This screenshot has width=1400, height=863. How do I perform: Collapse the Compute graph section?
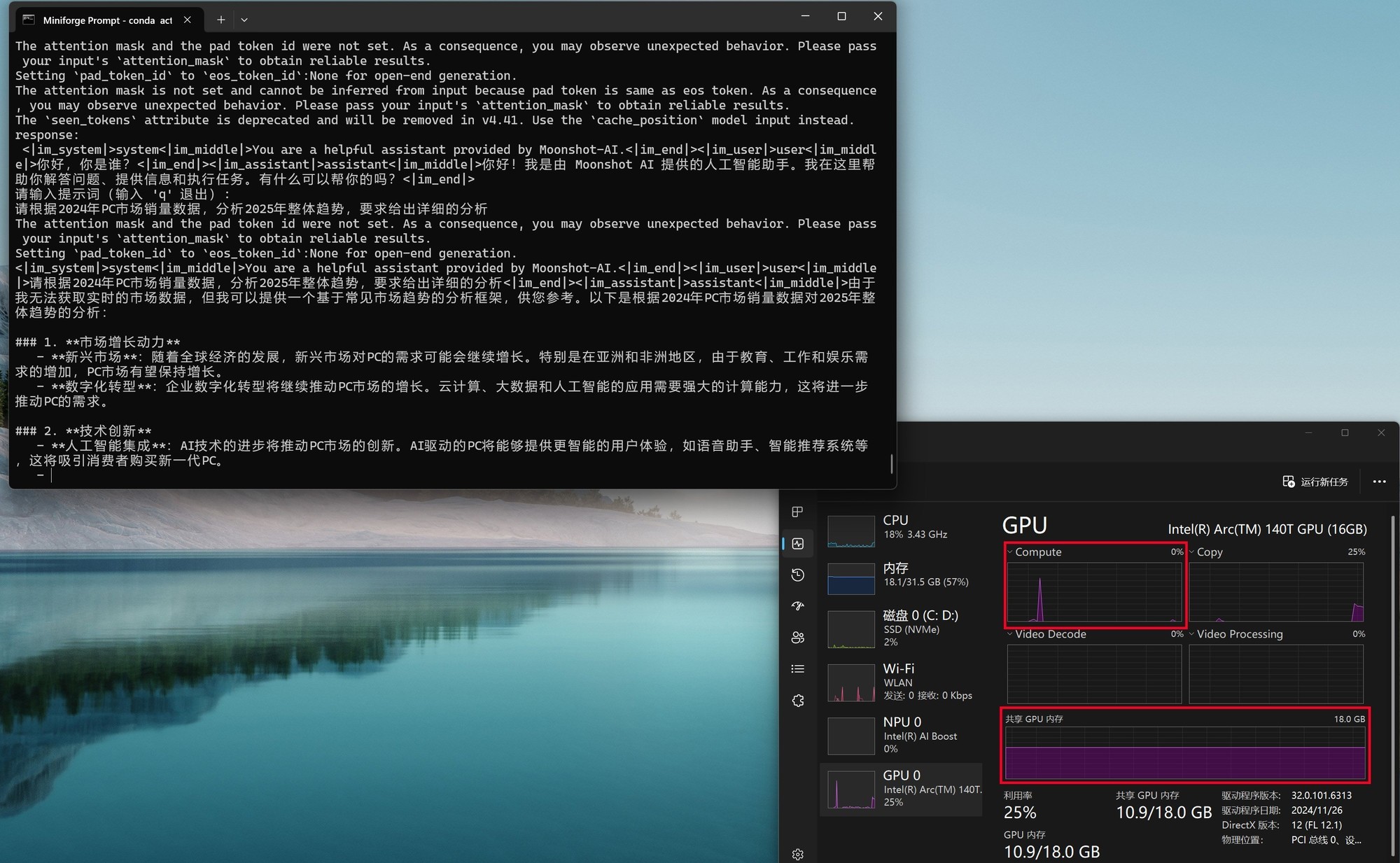pyautogui.click(x=1010, y=552)
